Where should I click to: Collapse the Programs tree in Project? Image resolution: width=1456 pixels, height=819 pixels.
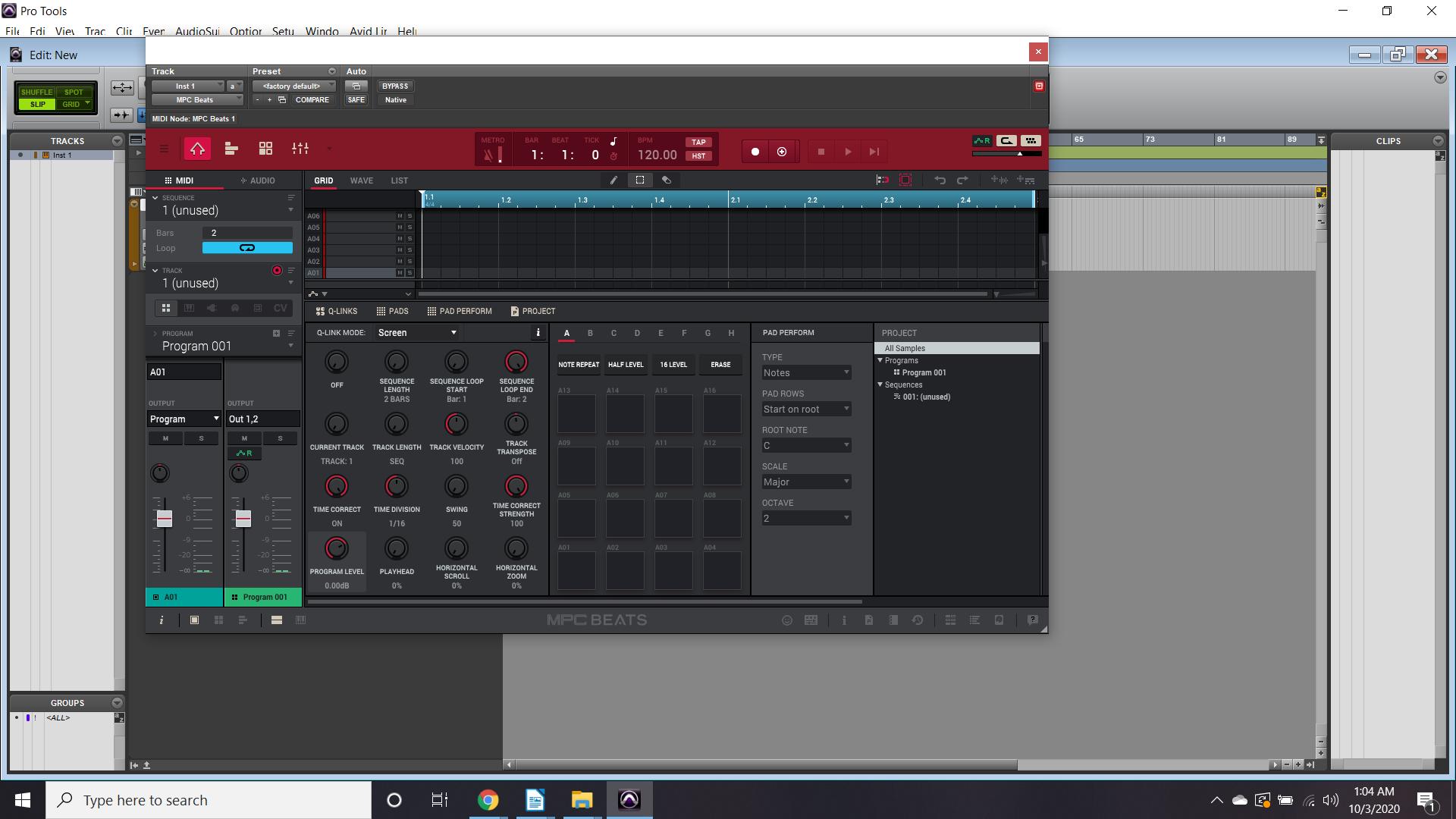[x=880, y=361]
